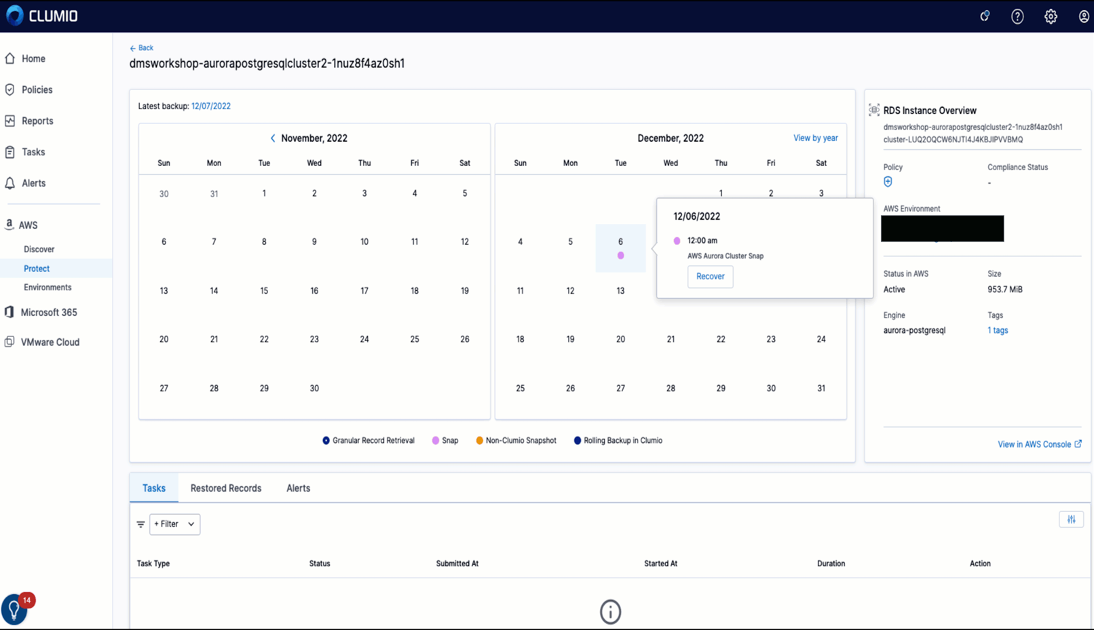Open Protect under AWS

pos(36,269)
